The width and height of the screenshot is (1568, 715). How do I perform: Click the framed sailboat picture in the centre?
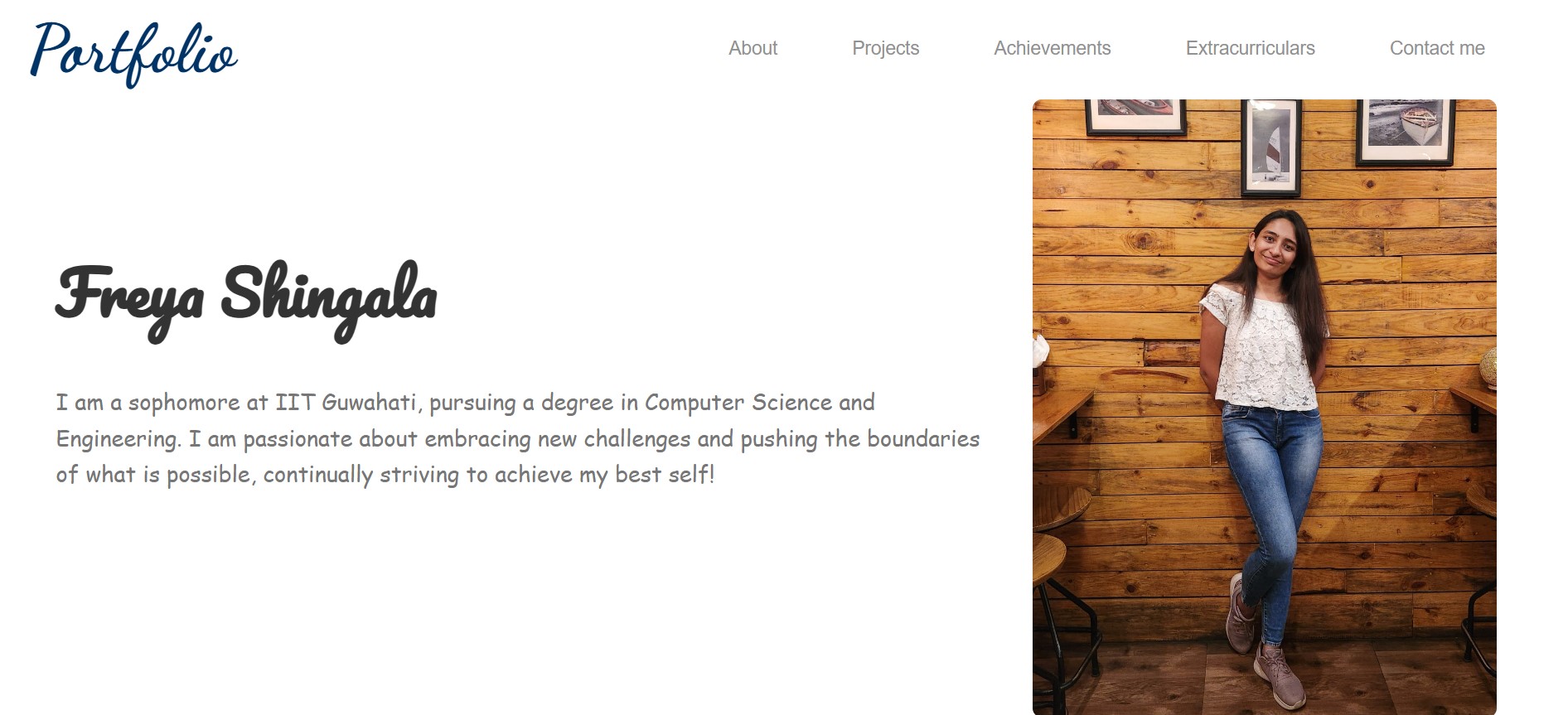coord(1270,147)
